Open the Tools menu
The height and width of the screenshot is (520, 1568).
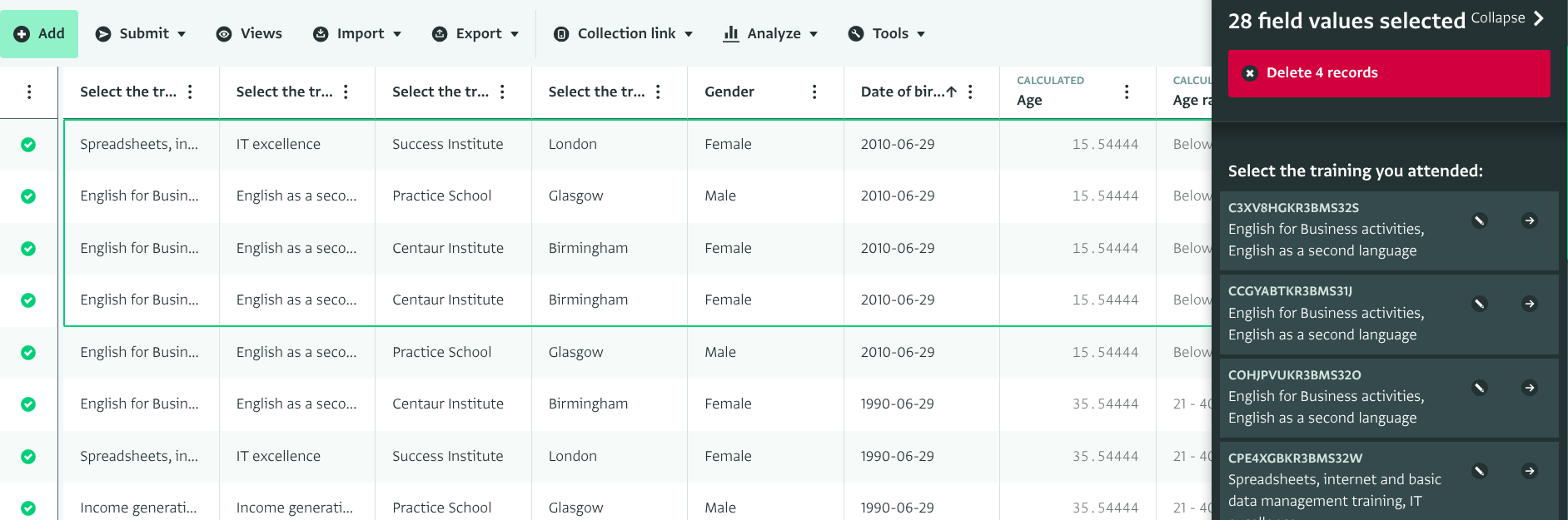(887, 34)
